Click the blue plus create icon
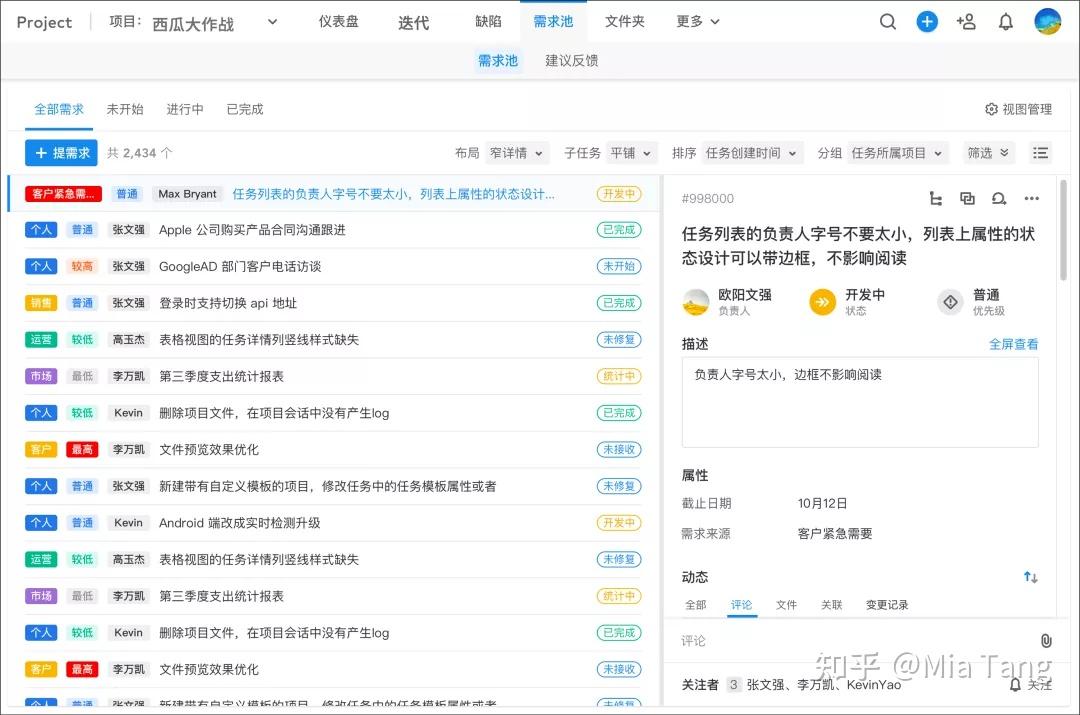The image size is (1080, 715). tap(927, 22)
